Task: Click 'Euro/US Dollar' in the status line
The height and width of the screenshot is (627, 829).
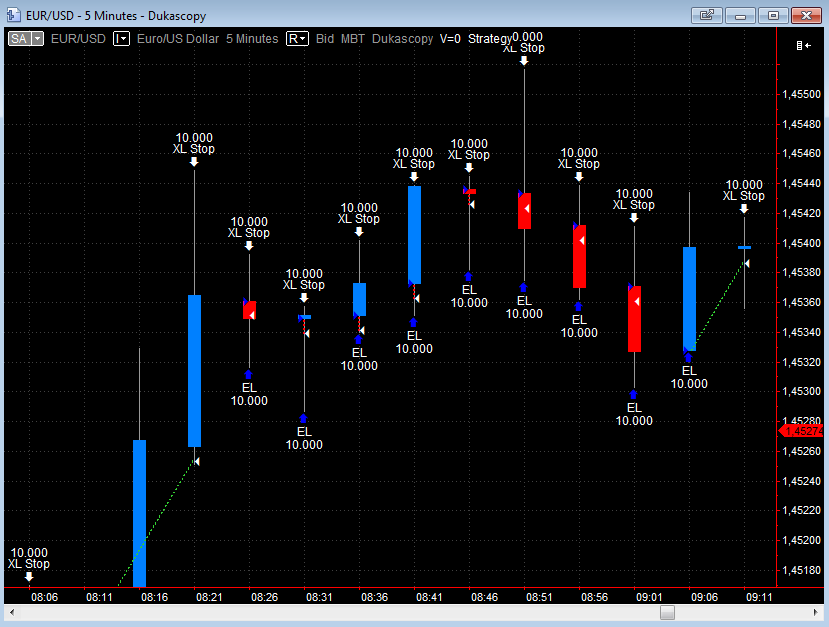Action: click(x=178, y=39)
